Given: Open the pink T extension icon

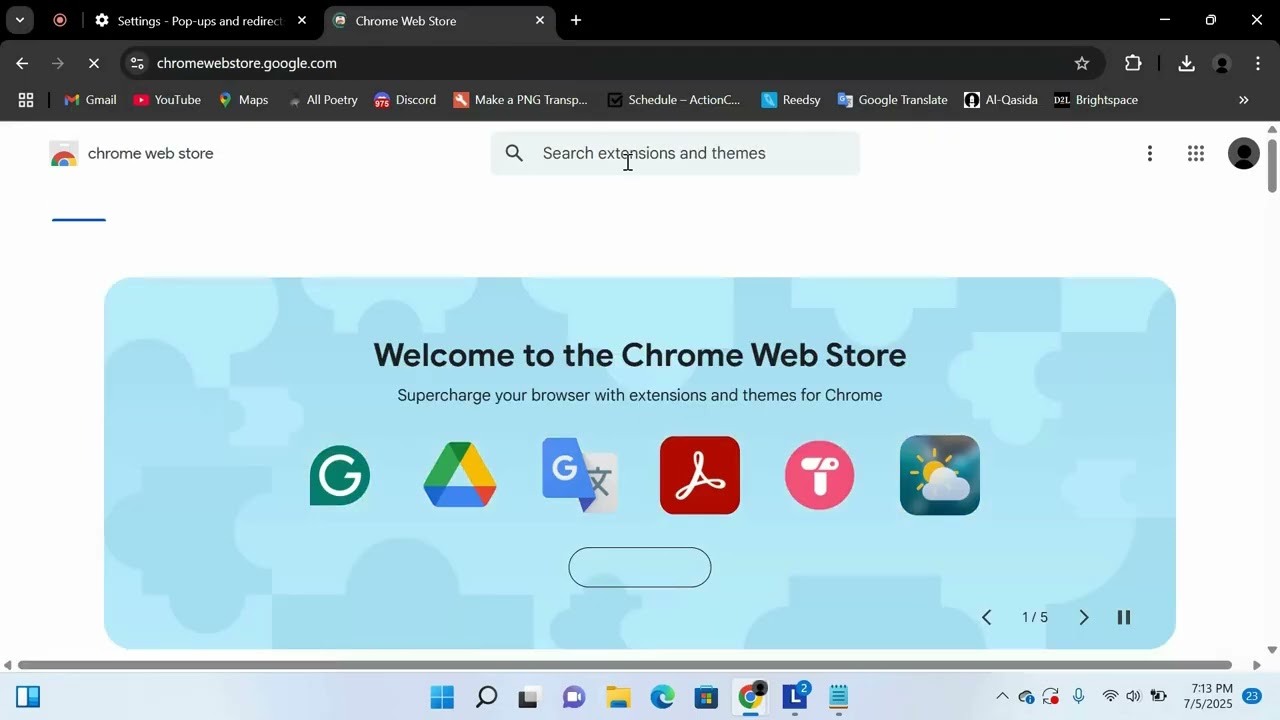Looking at the screenshot, I should click(820, 475).
